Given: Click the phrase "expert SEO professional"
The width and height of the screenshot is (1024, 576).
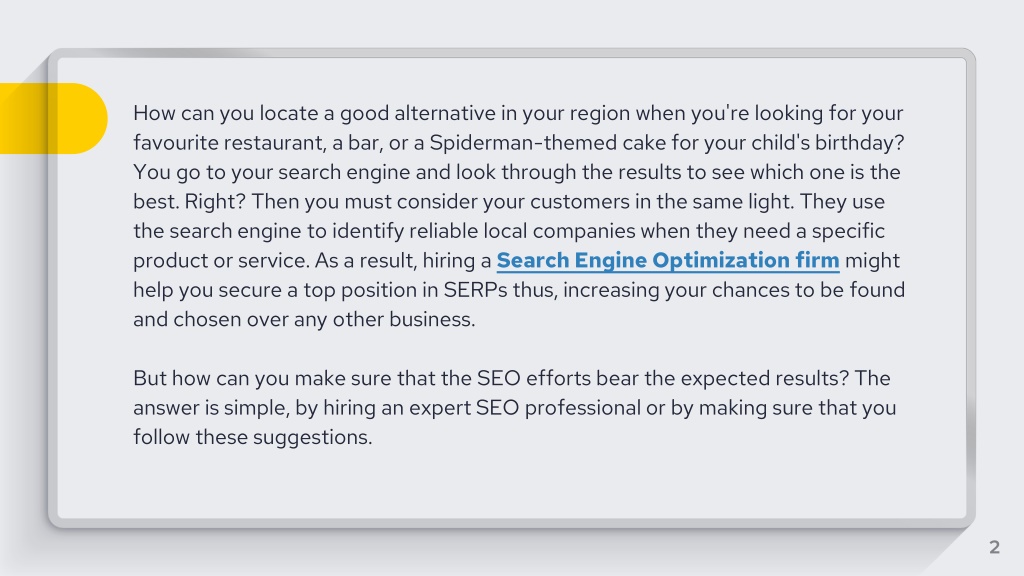Looking at the screenshot, I should 525,408.
